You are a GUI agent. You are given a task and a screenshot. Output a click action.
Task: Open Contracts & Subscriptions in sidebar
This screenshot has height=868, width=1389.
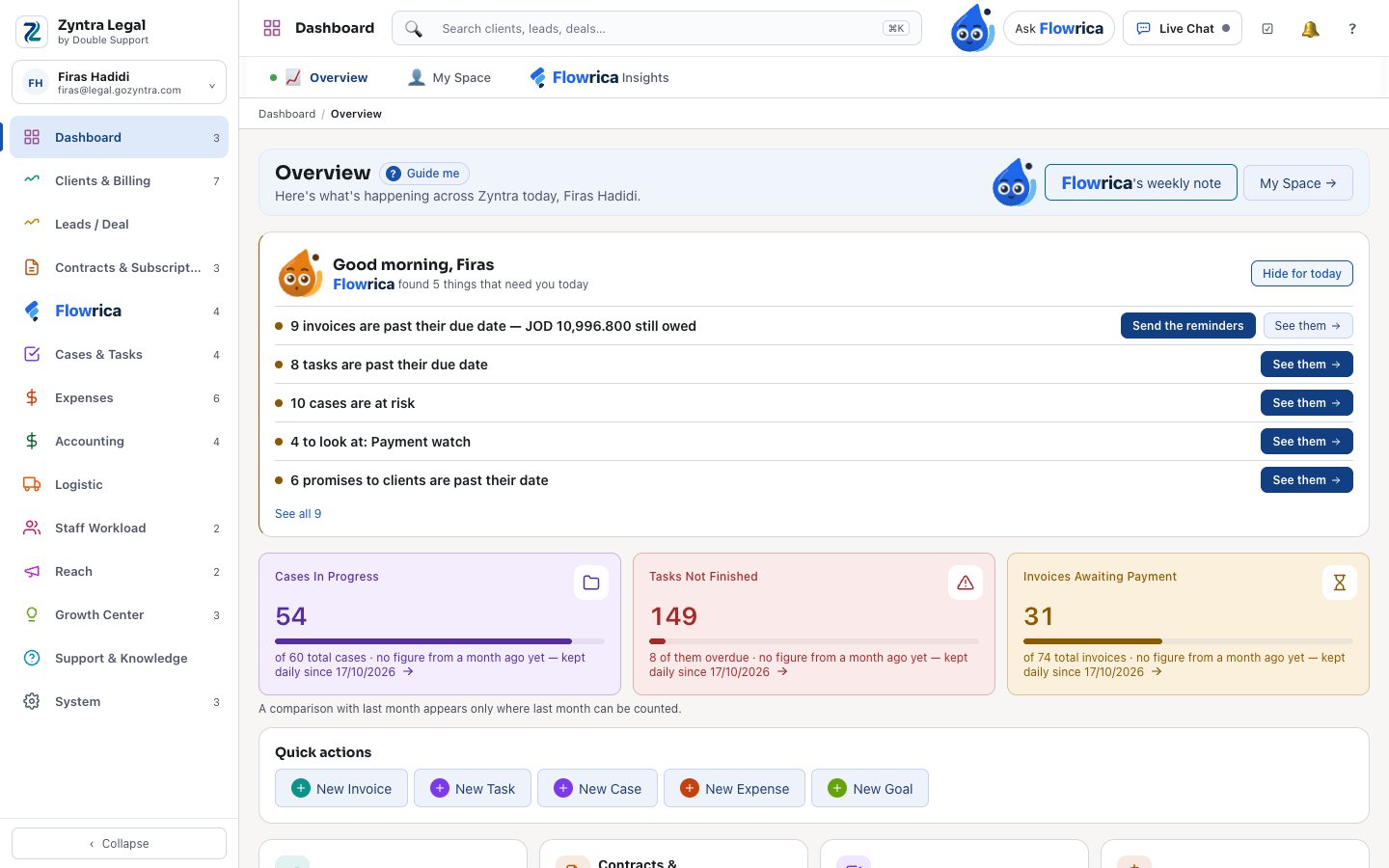click(x=120, y=267)
